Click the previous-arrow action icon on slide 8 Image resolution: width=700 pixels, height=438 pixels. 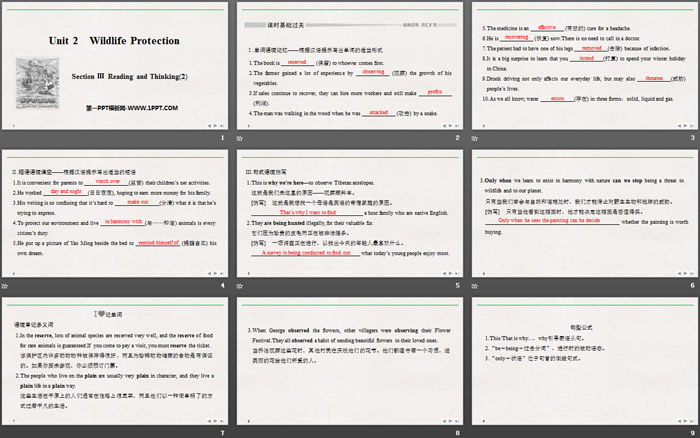tap(444, 421)
